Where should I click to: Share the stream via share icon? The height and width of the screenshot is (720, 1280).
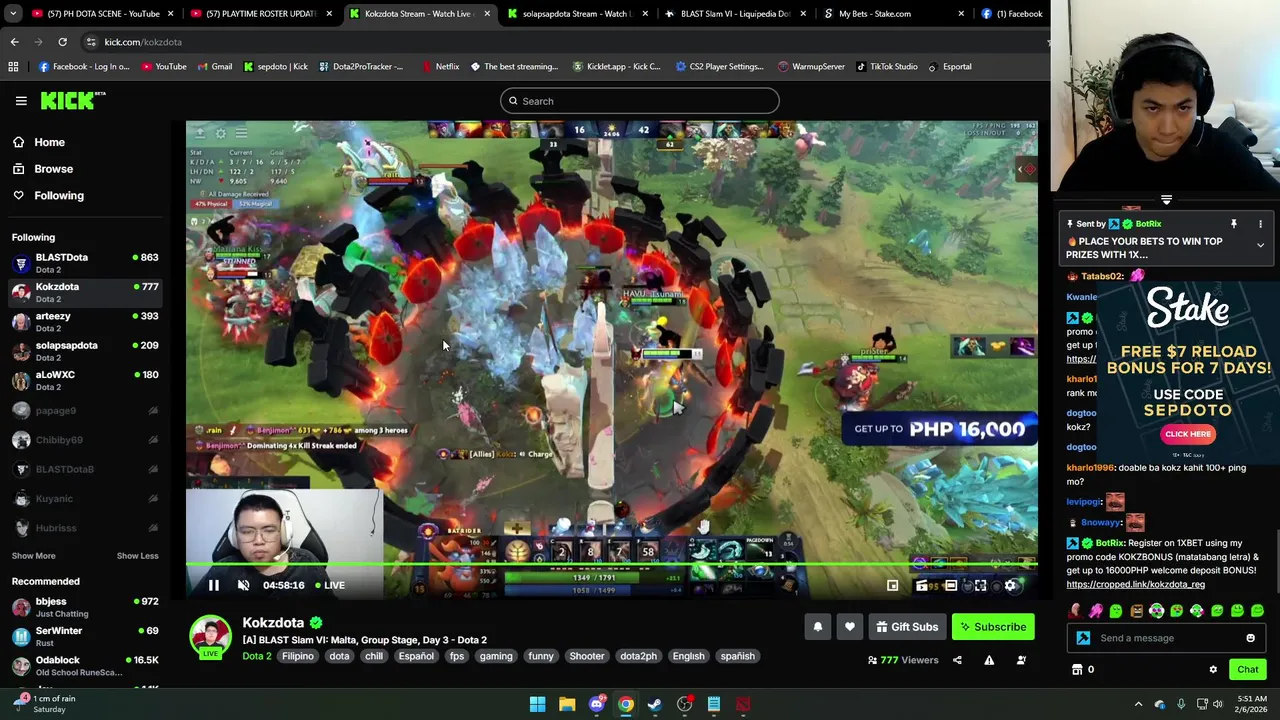(x=957, y=660)
